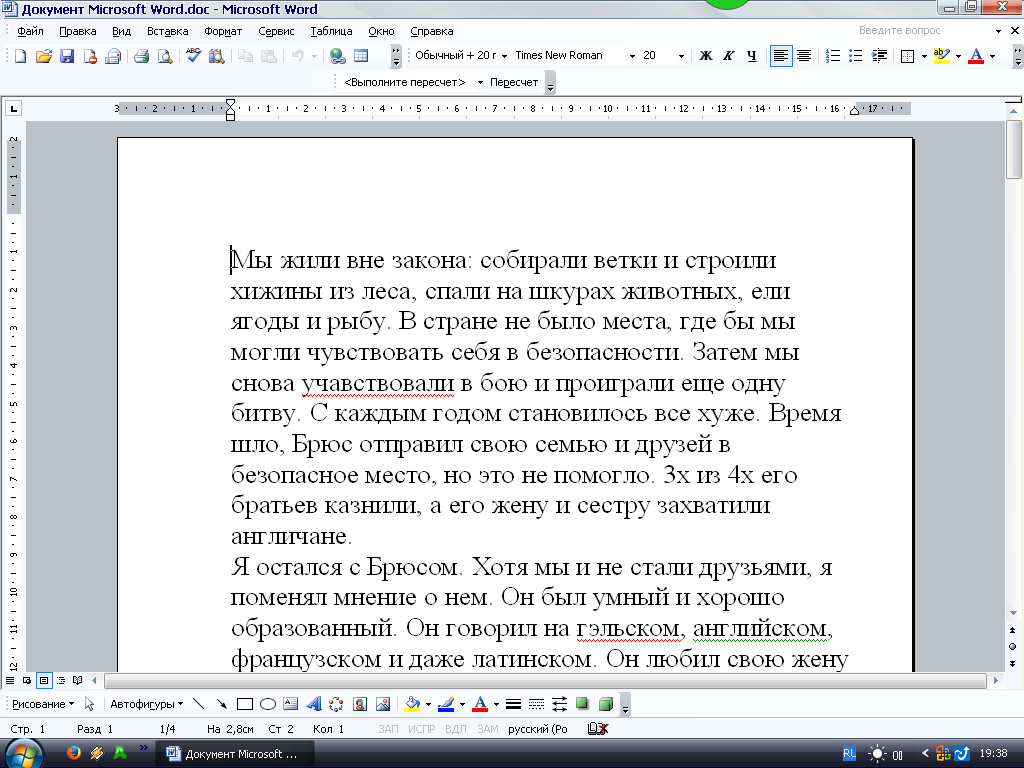Open the style dropdown 'Обычный + 20'
Viewport: 1024px width, 768px height.
pos(504,56)
